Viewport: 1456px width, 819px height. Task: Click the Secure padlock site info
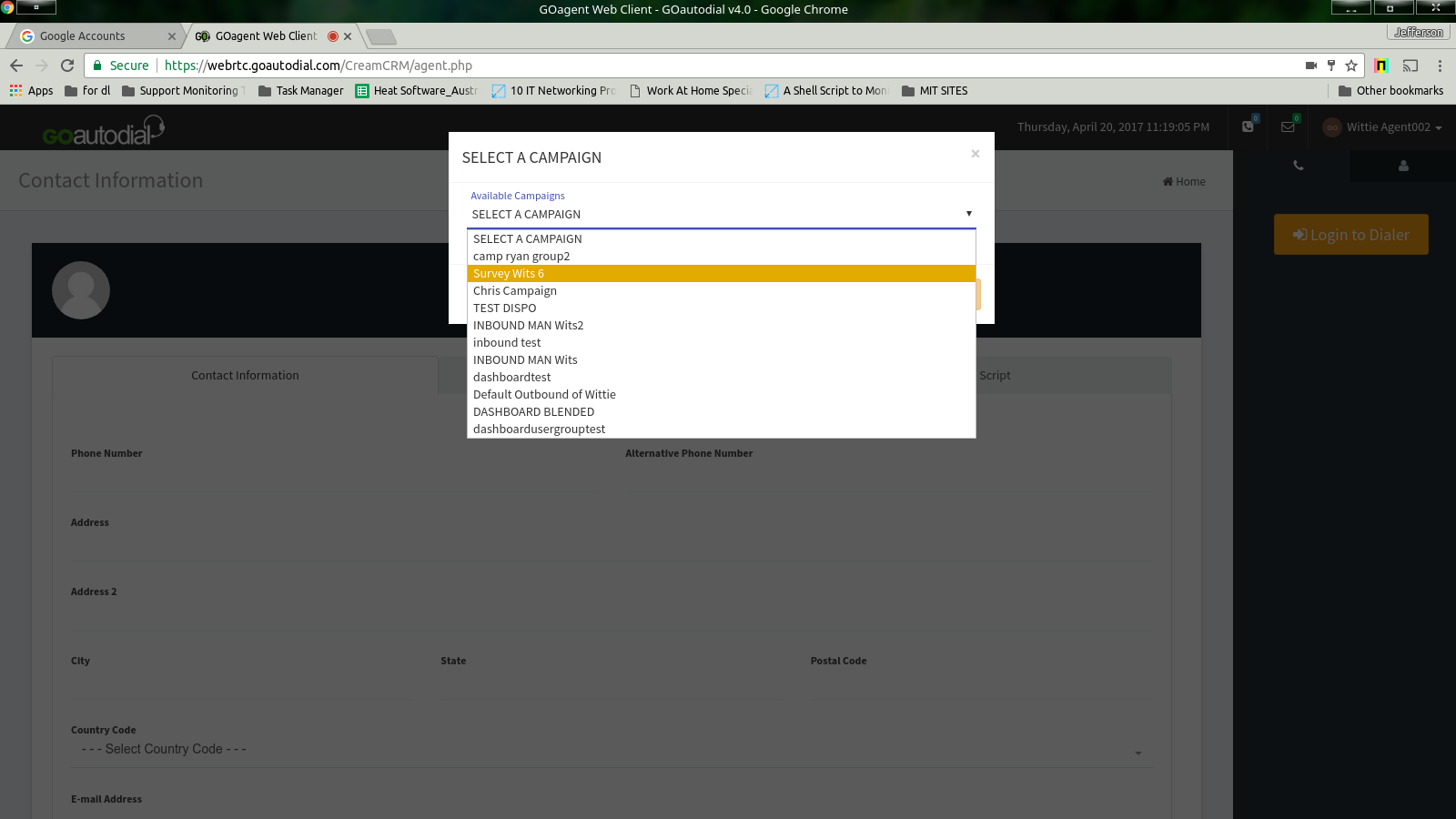click(120, 66)
